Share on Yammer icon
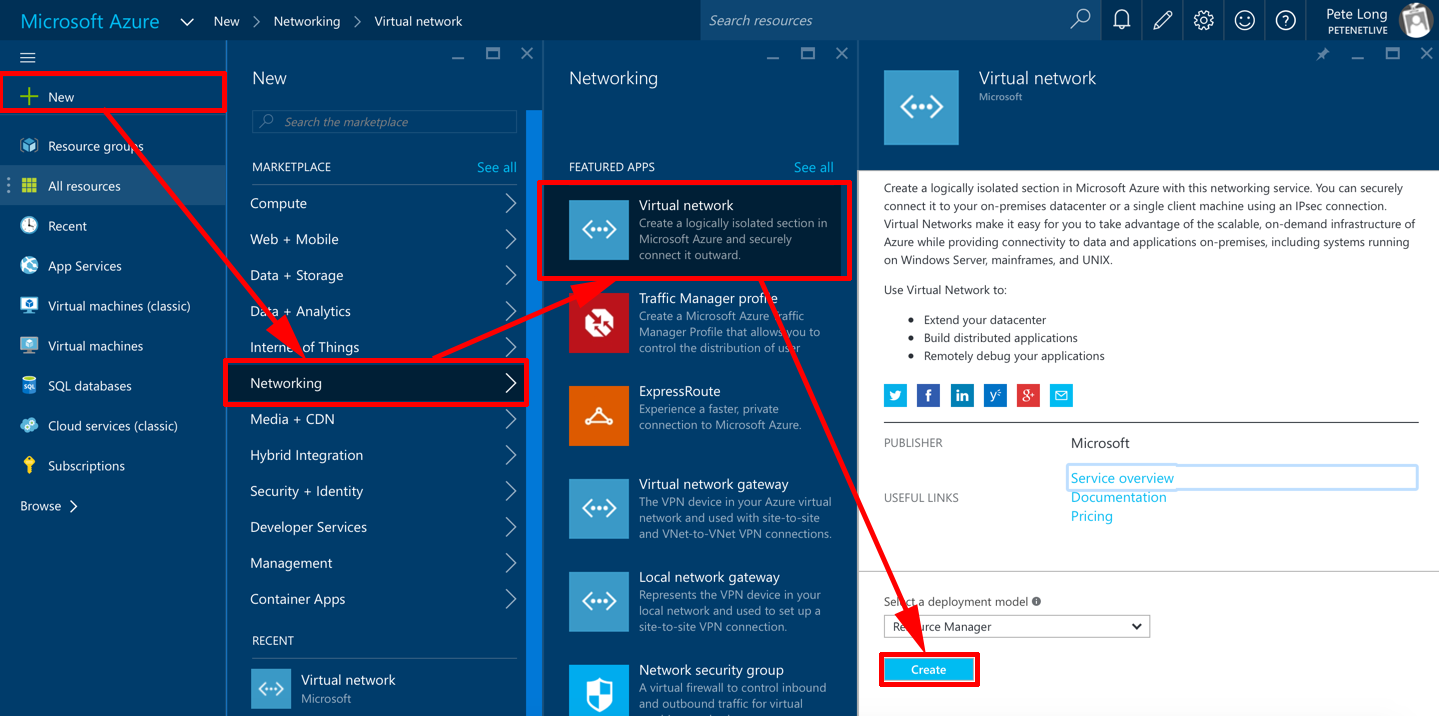 tap(995, 396)
